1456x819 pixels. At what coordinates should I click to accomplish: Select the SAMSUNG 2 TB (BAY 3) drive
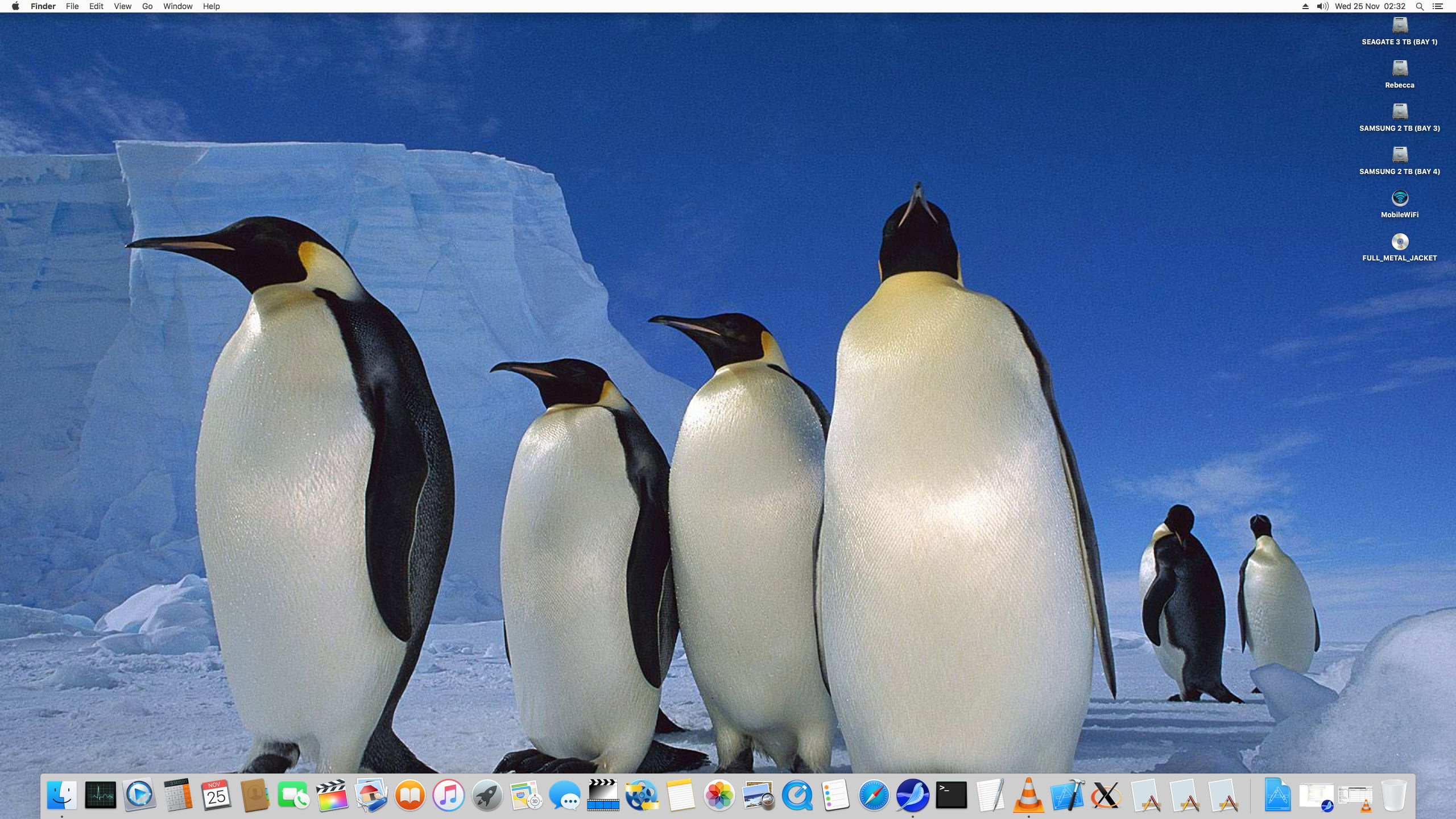1400,118
